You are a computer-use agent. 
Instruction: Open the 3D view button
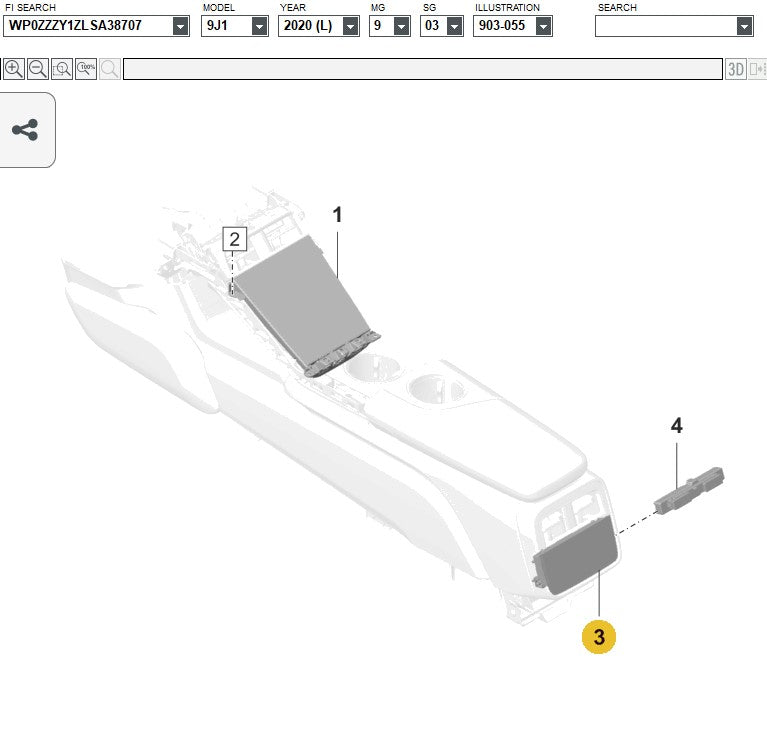(x=736, y=69)
